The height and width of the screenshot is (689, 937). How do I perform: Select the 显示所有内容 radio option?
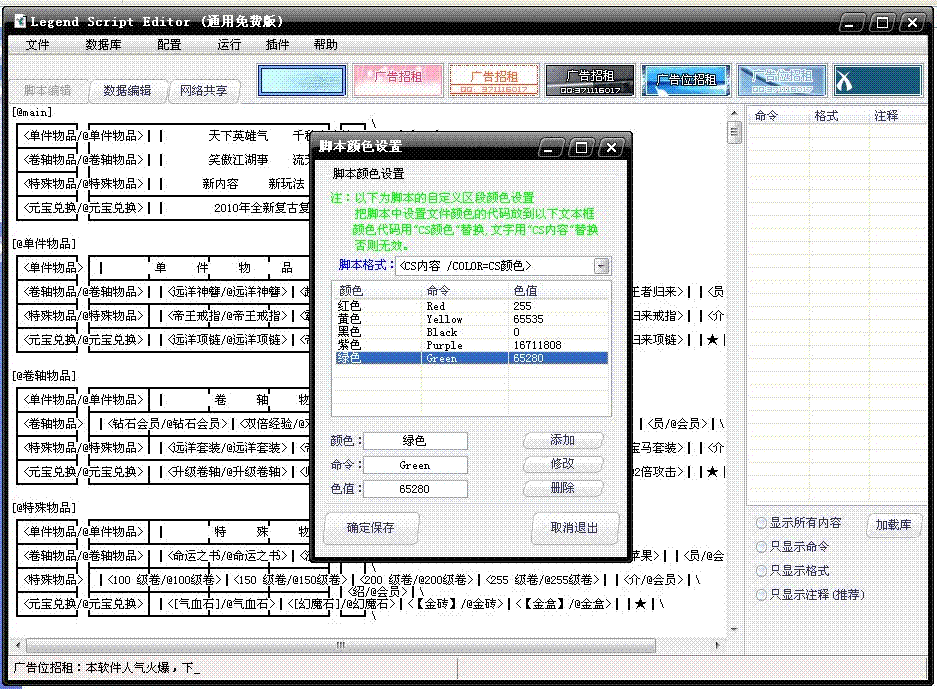762,523
